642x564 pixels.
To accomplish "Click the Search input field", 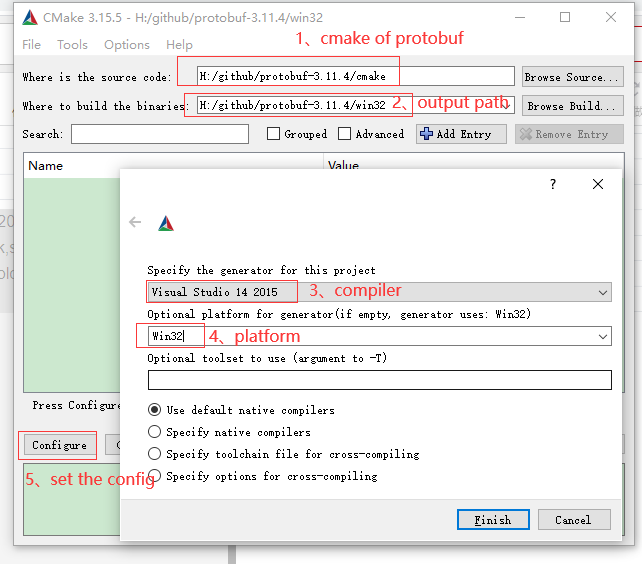I will click(160, 134).
